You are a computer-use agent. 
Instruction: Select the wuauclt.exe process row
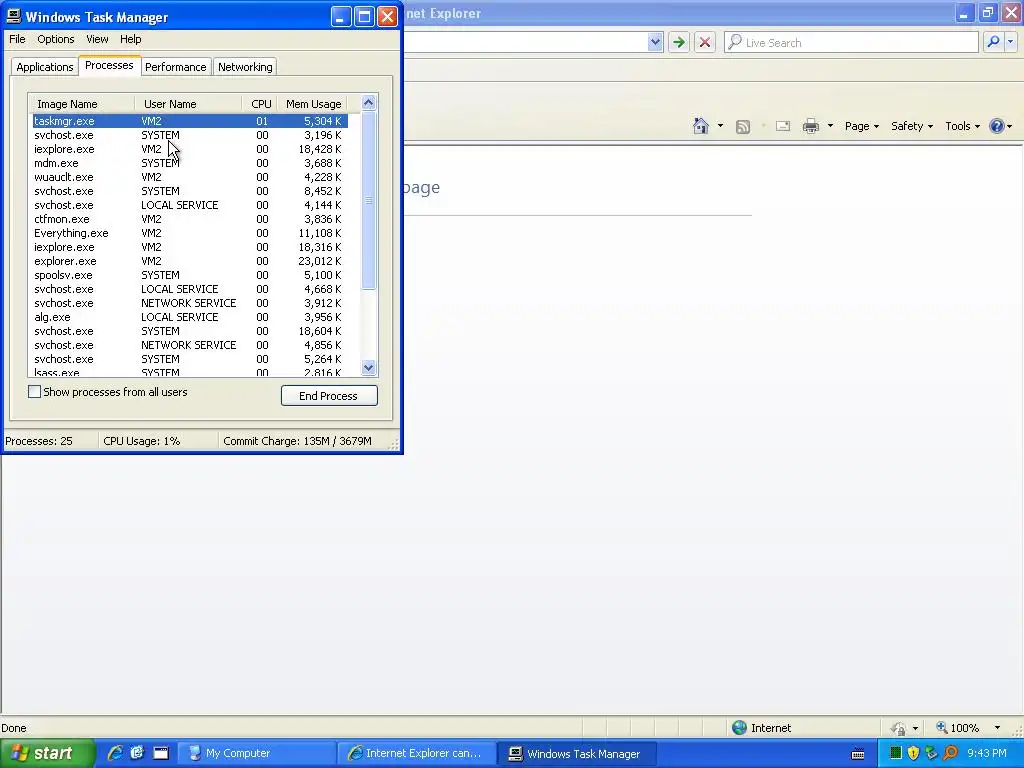pyautogui.click(x=190, y=177)
